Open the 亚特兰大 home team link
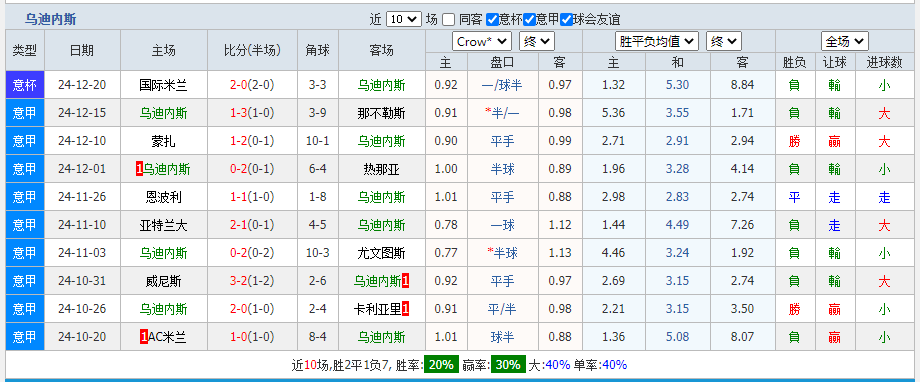This screenshot has width=920, height=382. (164, 225)
